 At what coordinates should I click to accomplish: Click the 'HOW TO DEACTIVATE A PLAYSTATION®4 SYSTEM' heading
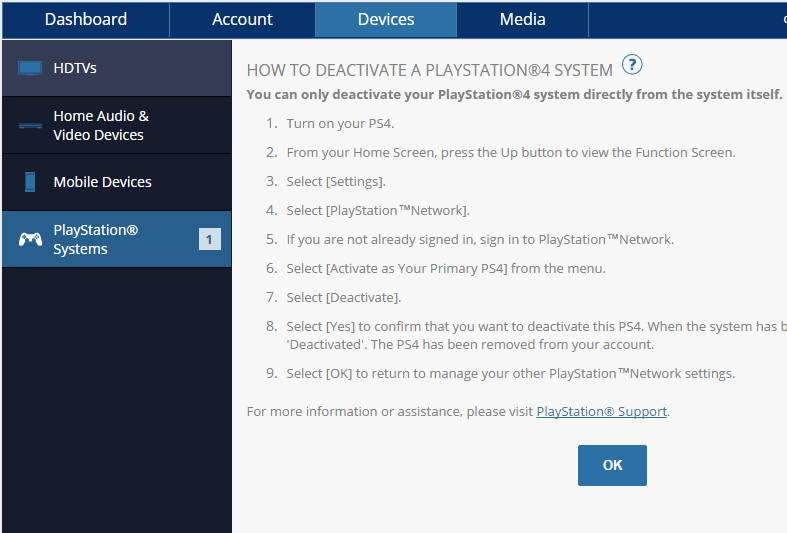coord(430,70)
